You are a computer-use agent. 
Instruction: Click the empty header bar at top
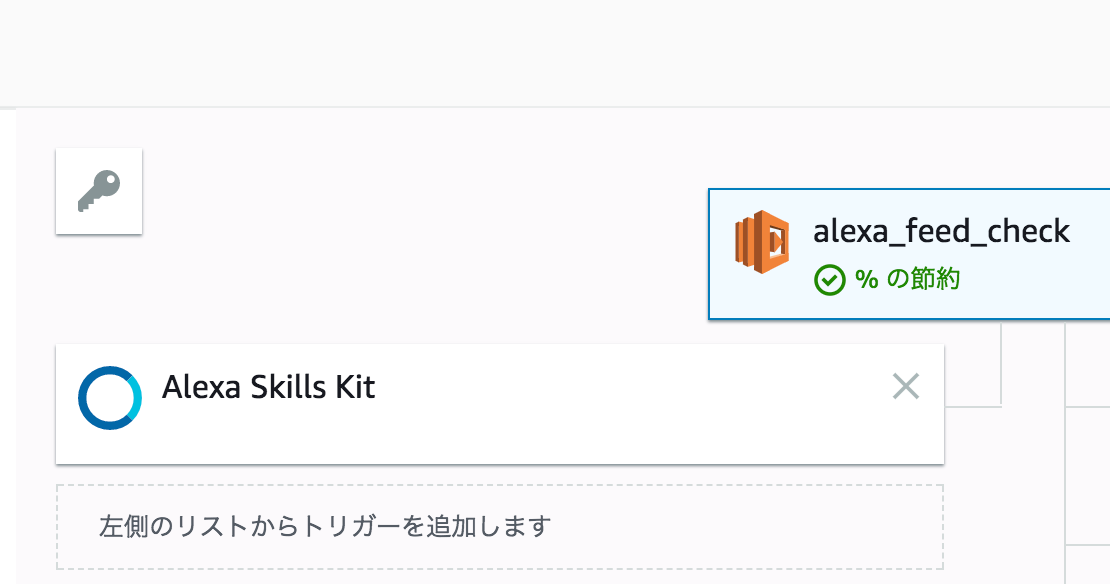(x=555, y=53)
